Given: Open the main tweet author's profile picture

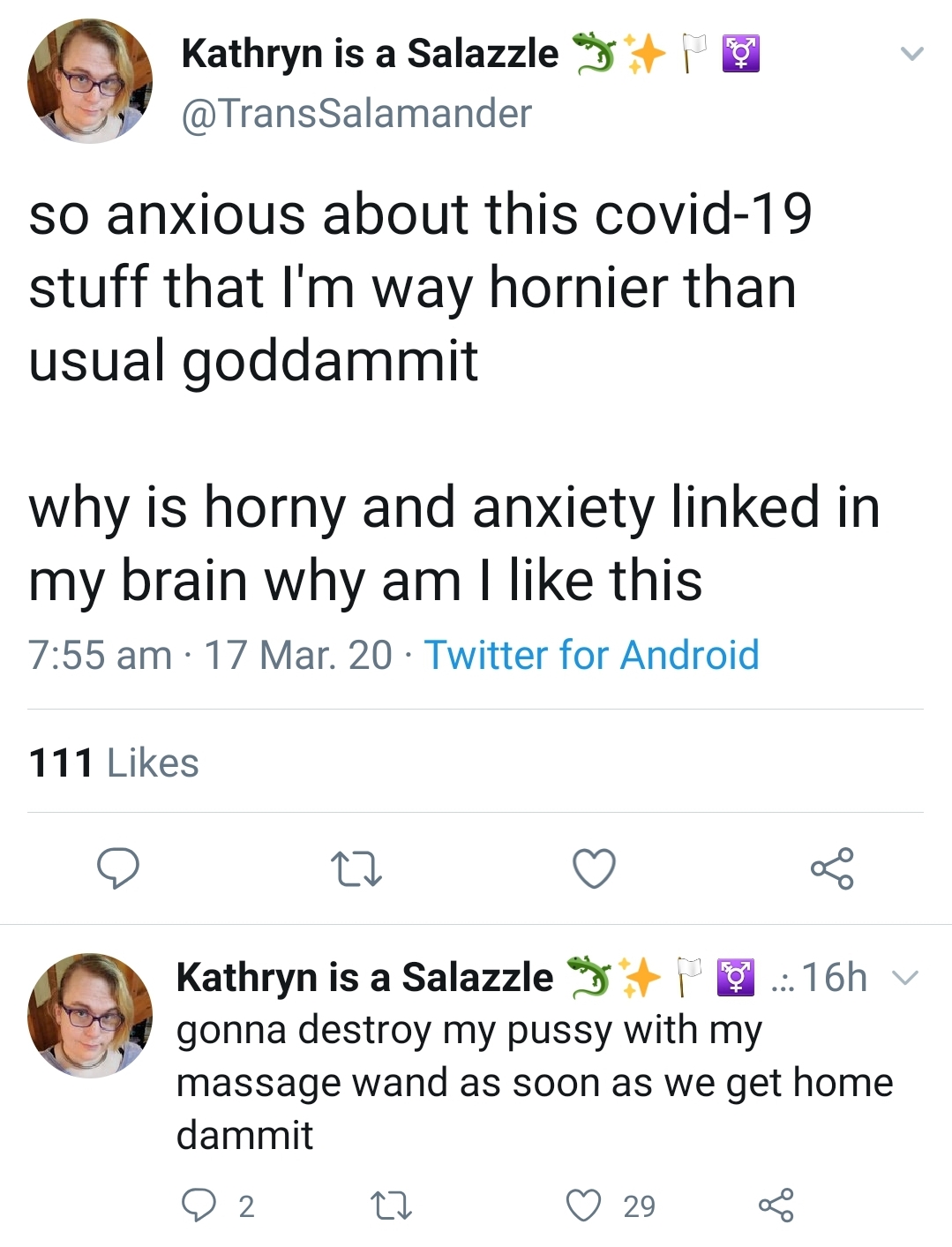Looking at the screenshot, I should pos(90,81).
